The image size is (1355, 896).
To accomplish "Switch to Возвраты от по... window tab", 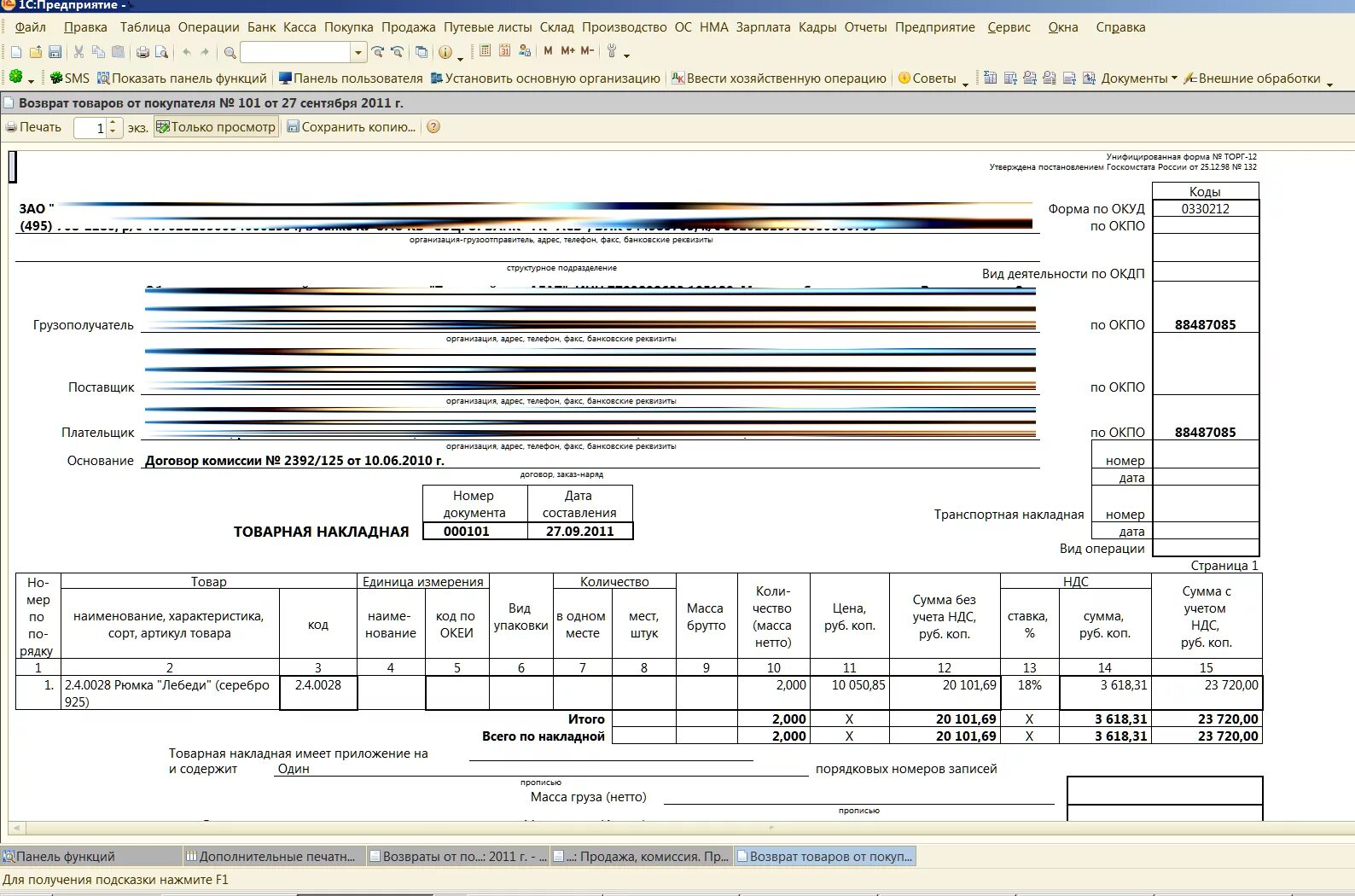I will (458, 856).
